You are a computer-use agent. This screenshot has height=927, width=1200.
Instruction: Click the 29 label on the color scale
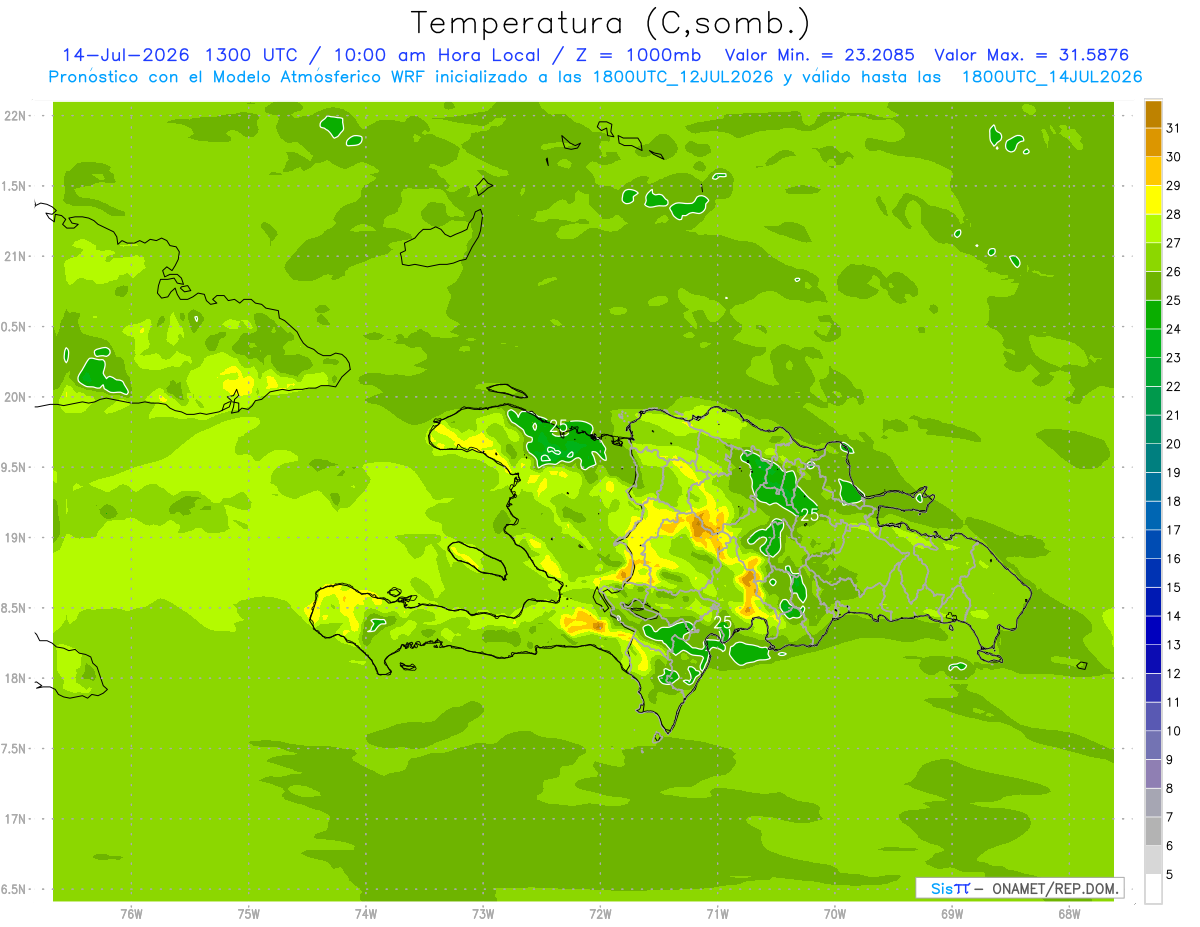tap(1174, 186)
